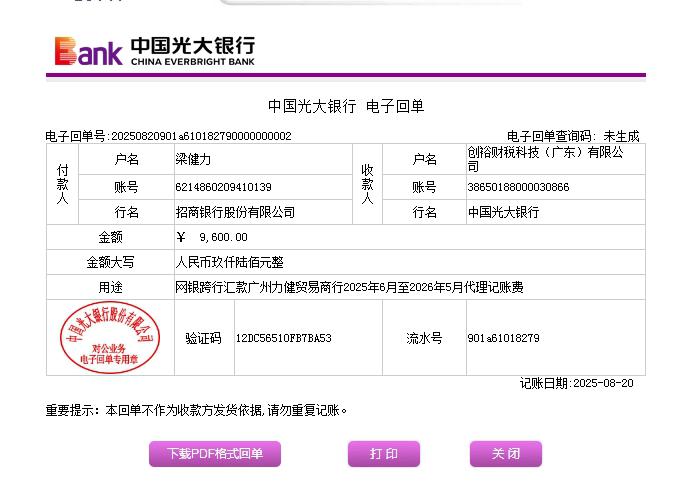The image size is (690, 487).
Task: Select verification code 12DC56510FB7BA53
Action: click(x=283, y=338)
